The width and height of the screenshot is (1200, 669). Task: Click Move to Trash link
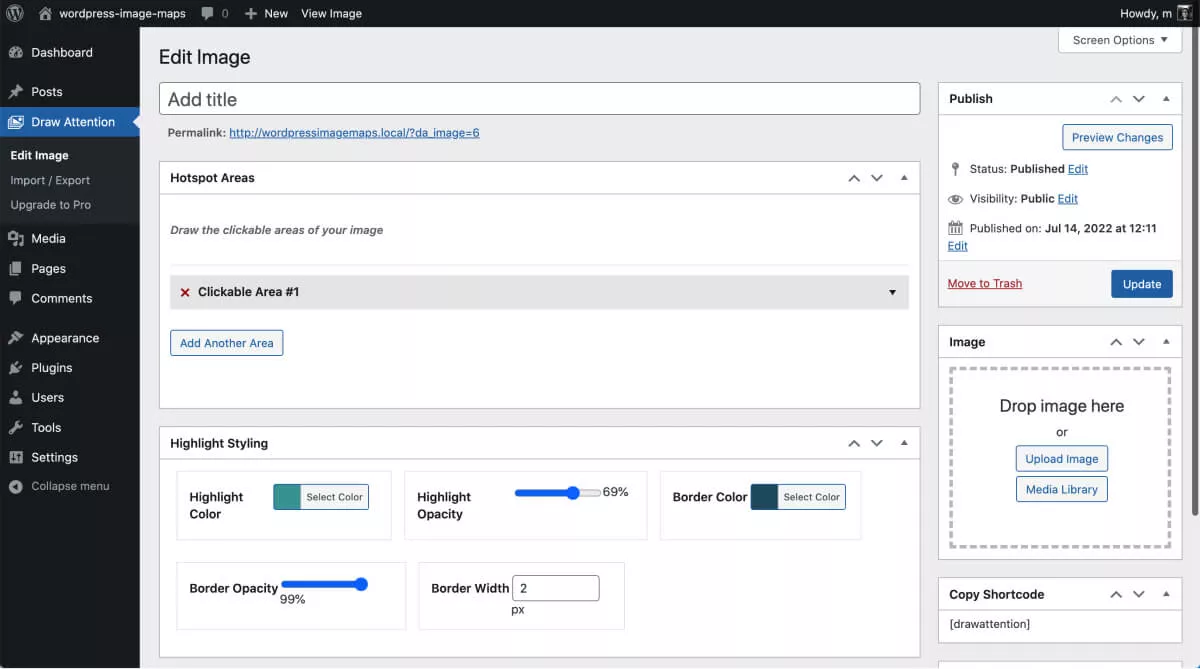coord(984,284)
